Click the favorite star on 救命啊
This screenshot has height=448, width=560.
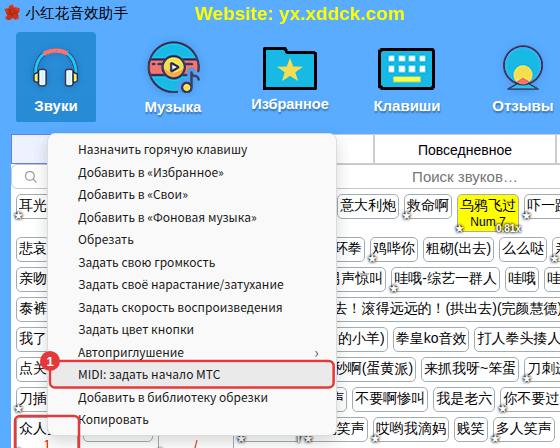(x=406, y=216)
